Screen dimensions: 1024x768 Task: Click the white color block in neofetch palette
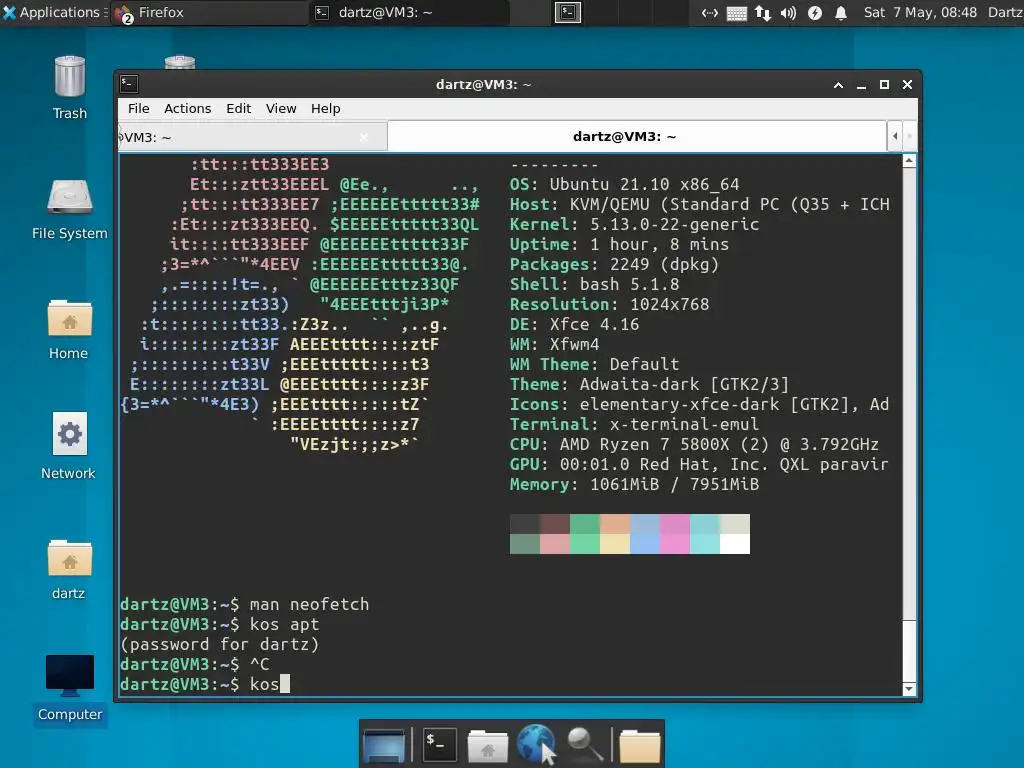[x=735, y=544]
